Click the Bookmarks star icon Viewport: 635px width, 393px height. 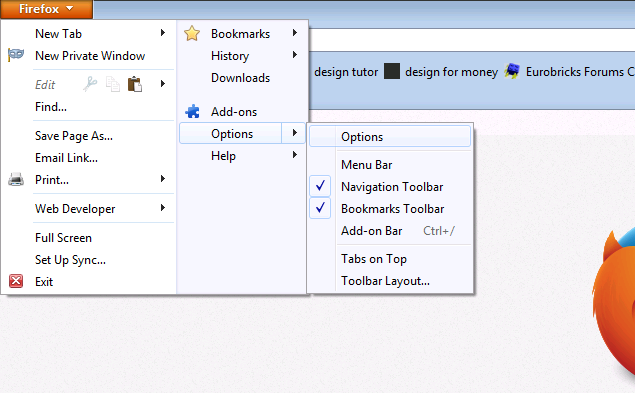point(192,34)
